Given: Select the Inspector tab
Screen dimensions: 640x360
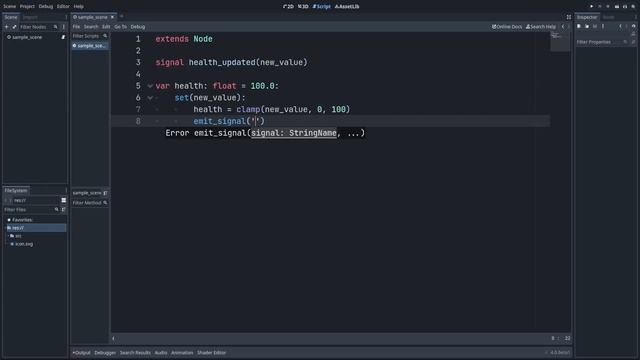Looking at the screenshot, I should point(587,17).
